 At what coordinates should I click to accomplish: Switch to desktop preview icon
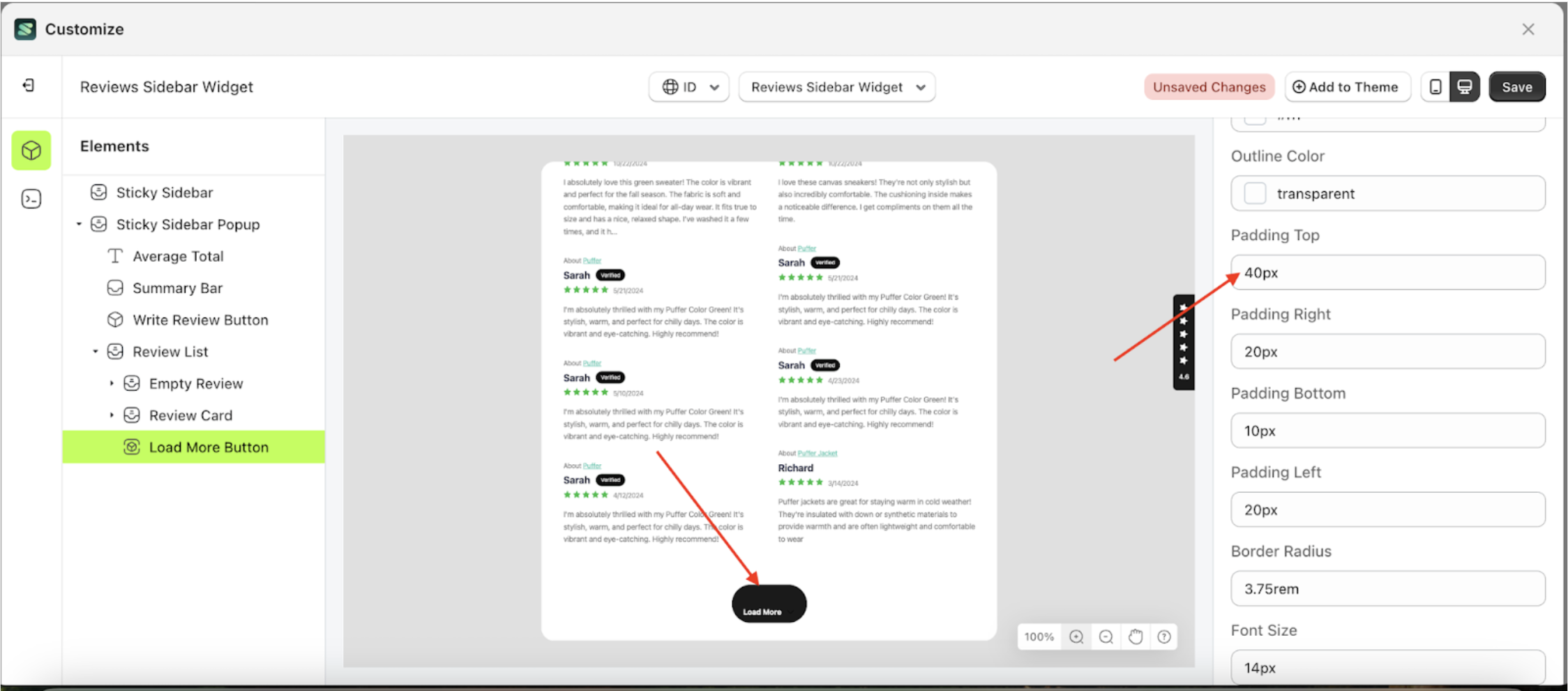1464,87
